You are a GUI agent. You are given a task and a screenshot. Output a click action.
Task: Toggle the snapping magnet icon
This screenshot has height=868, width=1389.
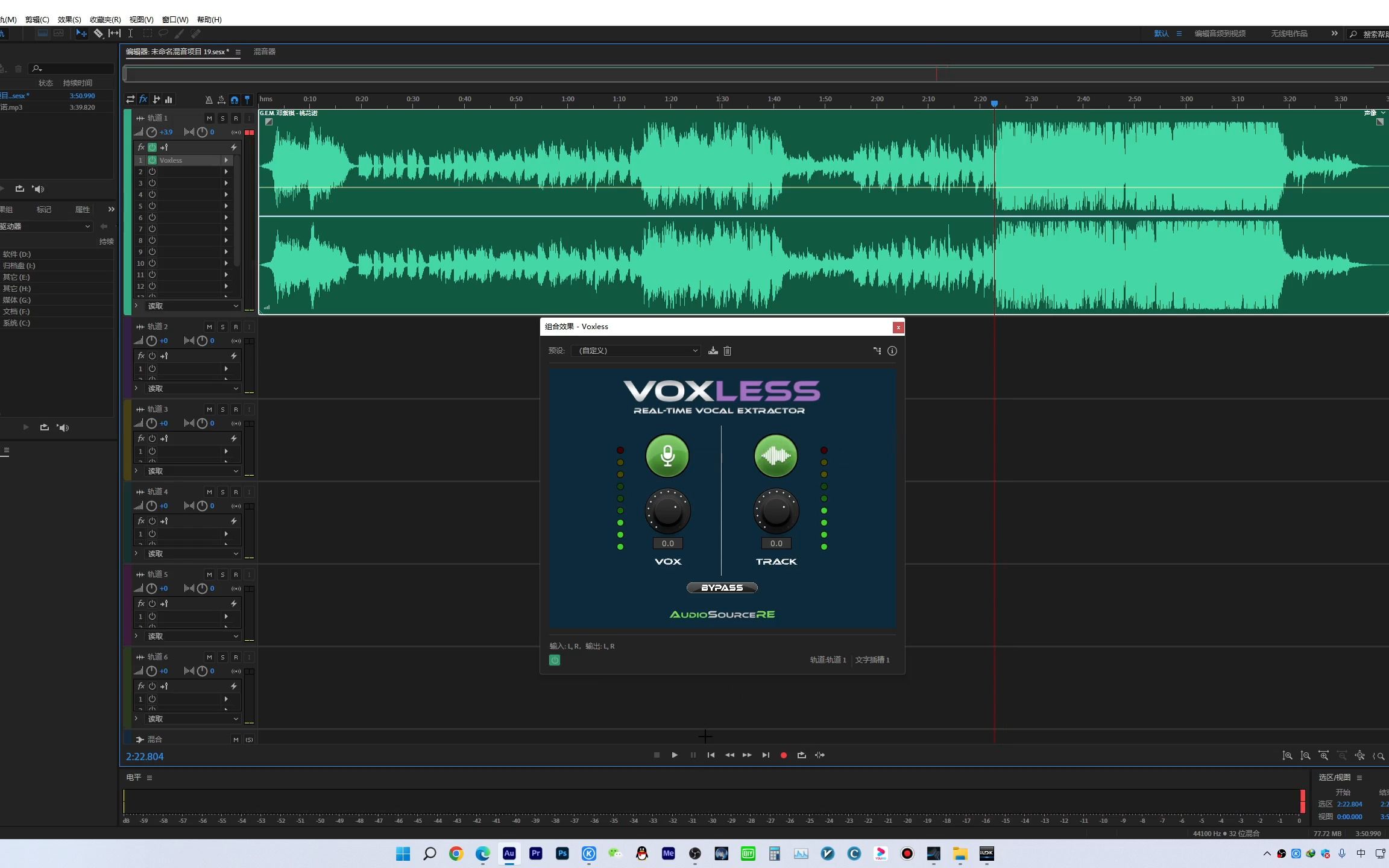point(235,100)
